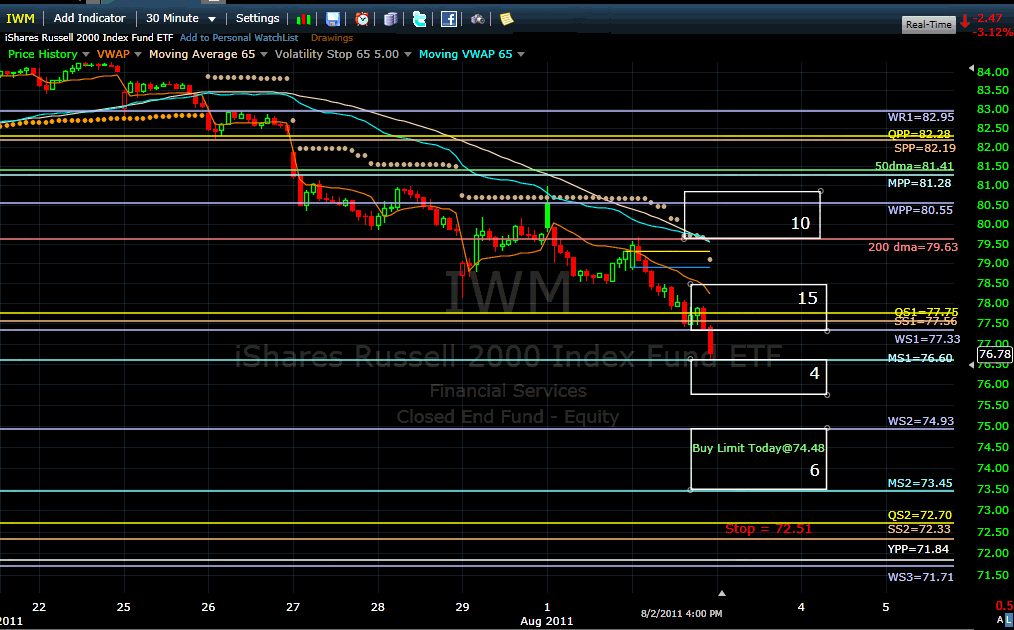Viewport: 1014px width, 630px height.
Task: Select the YPP=71.84 pivot label
Action: click(x=918, y=549)
